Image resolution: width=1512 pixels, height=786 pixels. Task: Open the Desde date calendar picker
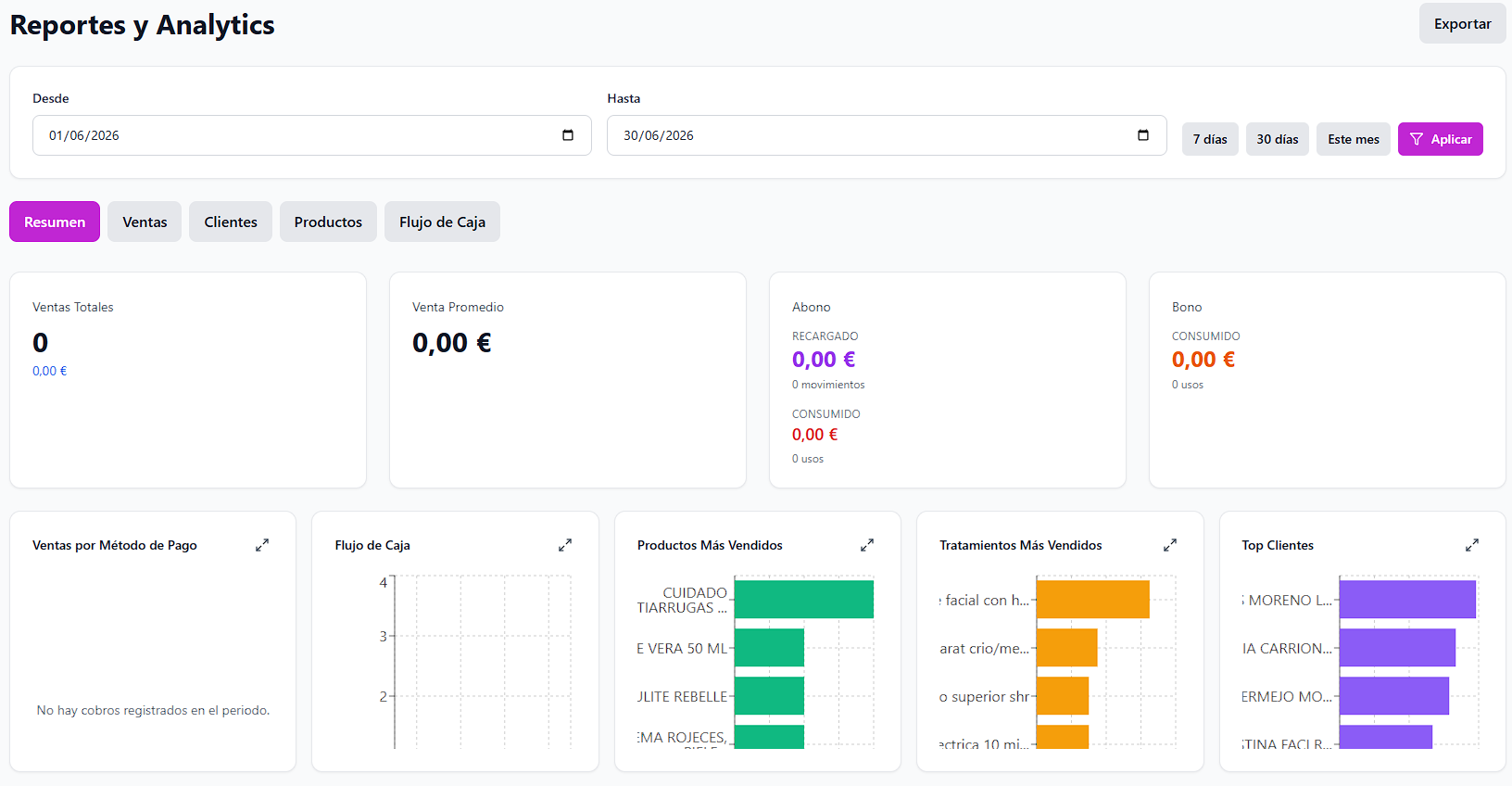[x=568, y=135]
